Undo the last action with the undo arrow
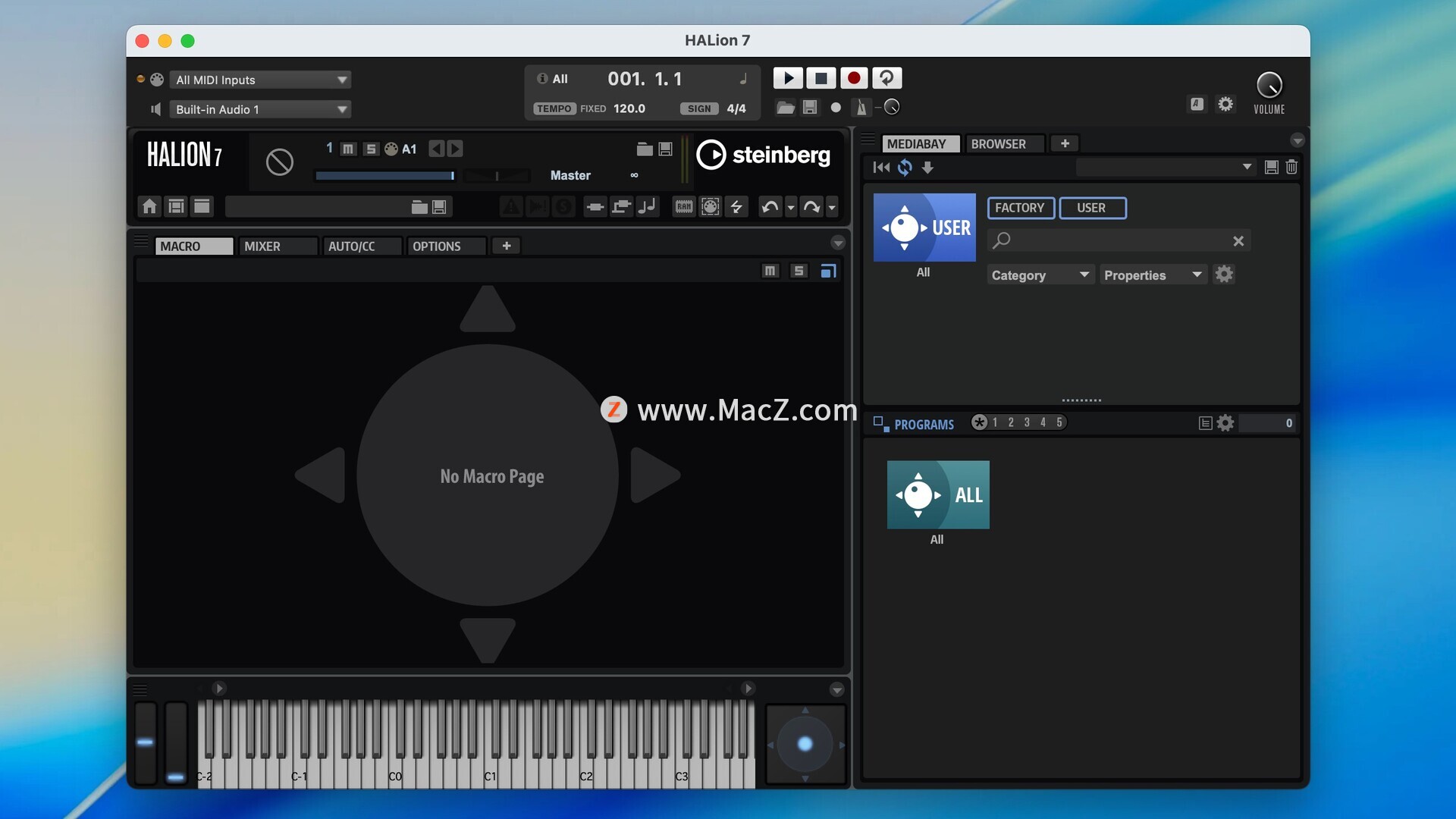 click(x=770, y=207)
